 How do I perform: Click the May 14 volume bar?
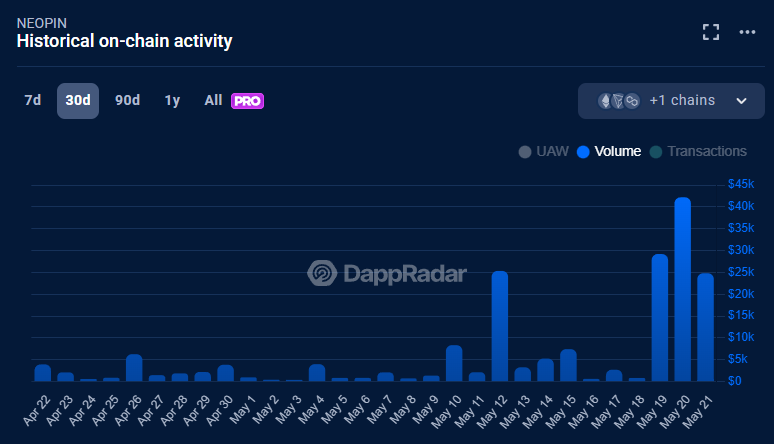point(545,370)
